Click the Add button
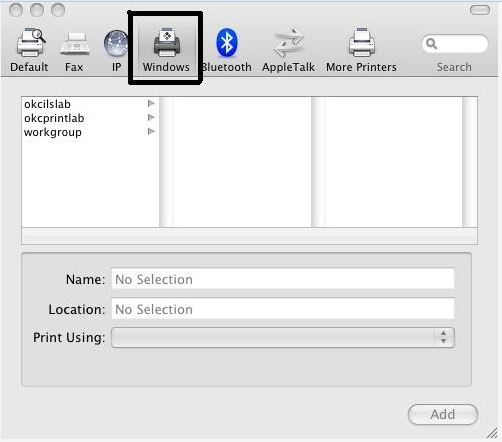Image resolution: width=502 pixels, height=442 pixels. (443, 414)
